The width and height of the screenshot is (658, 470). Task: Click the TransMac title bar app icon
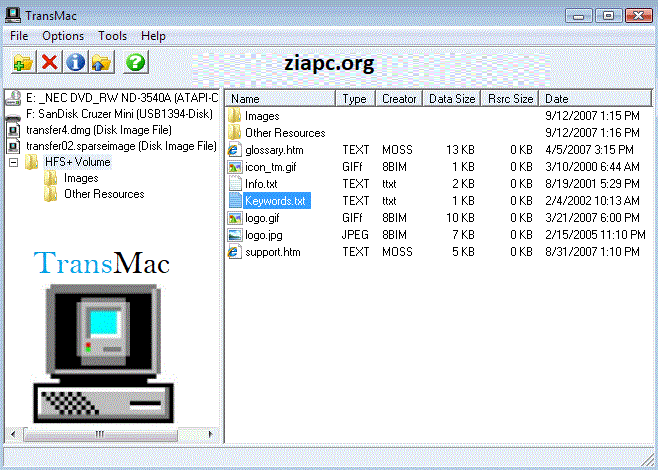[x=13, y=16]
